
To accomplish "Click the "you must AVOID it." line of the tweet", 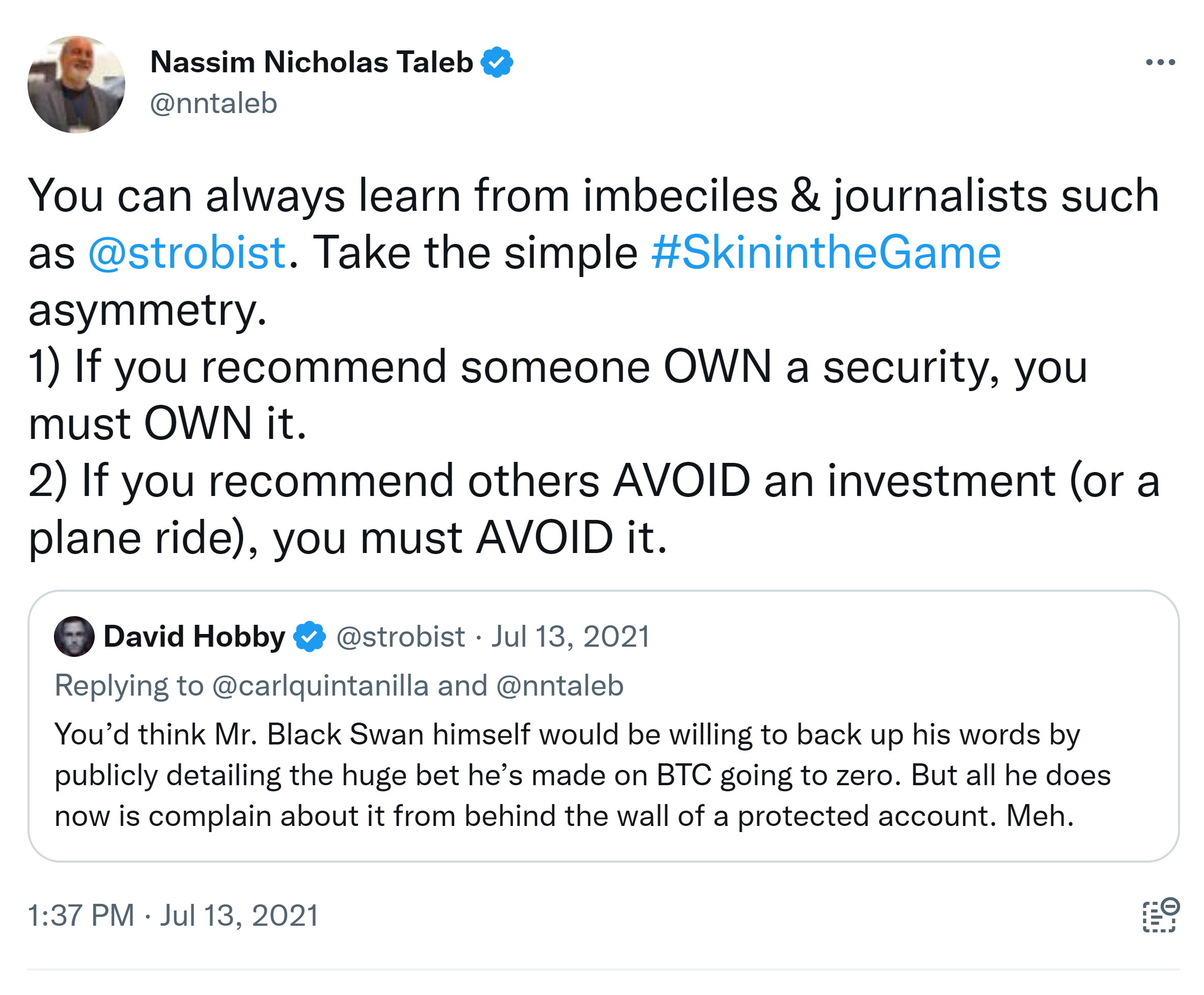I will tap(470, 537).
